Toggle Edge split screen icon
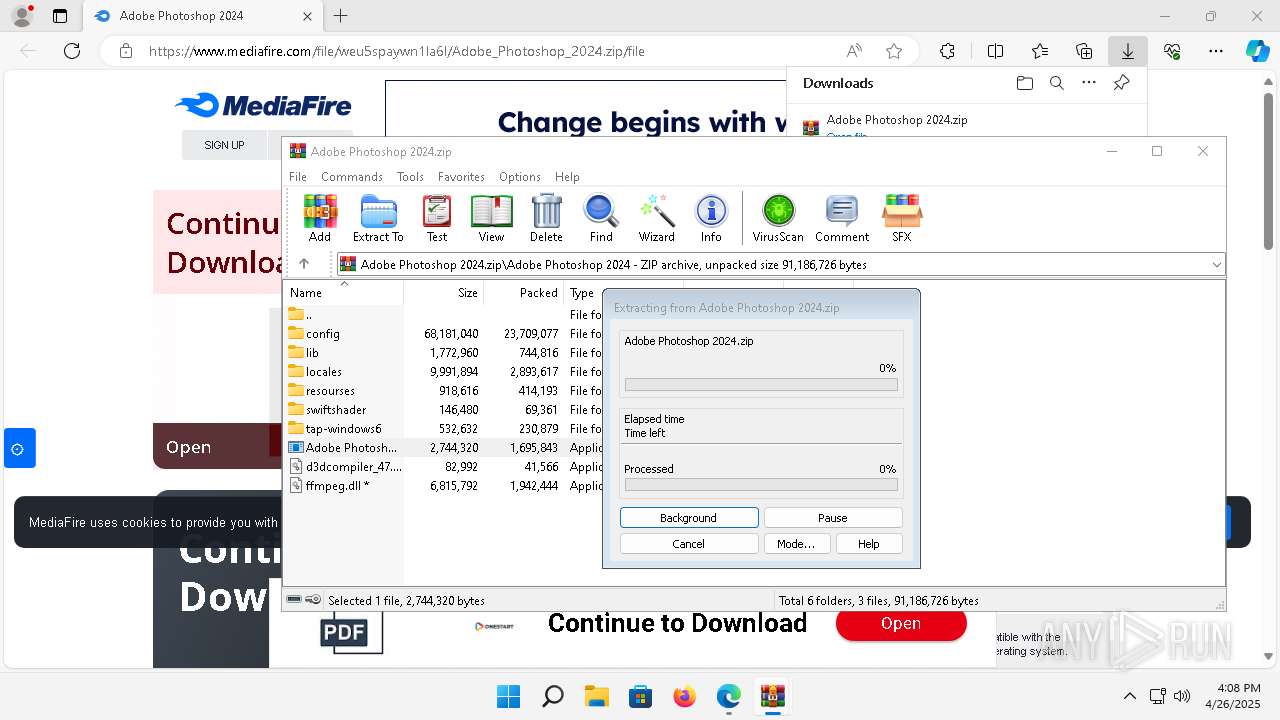This screenshot has height=720, width=1280. (x=995, y=51)
